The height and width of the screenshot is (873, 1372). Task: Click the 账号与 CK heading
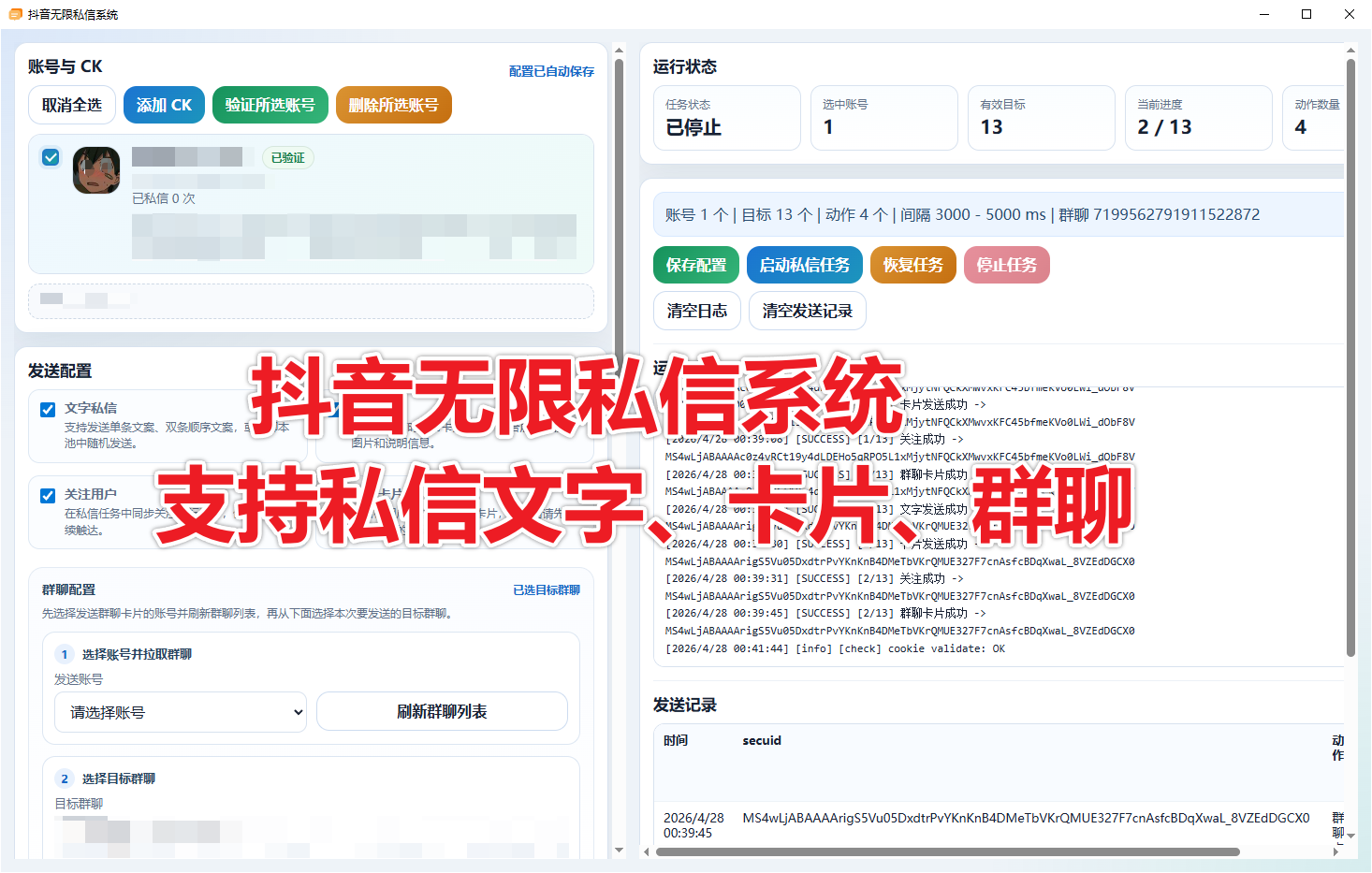pos(66,66)
